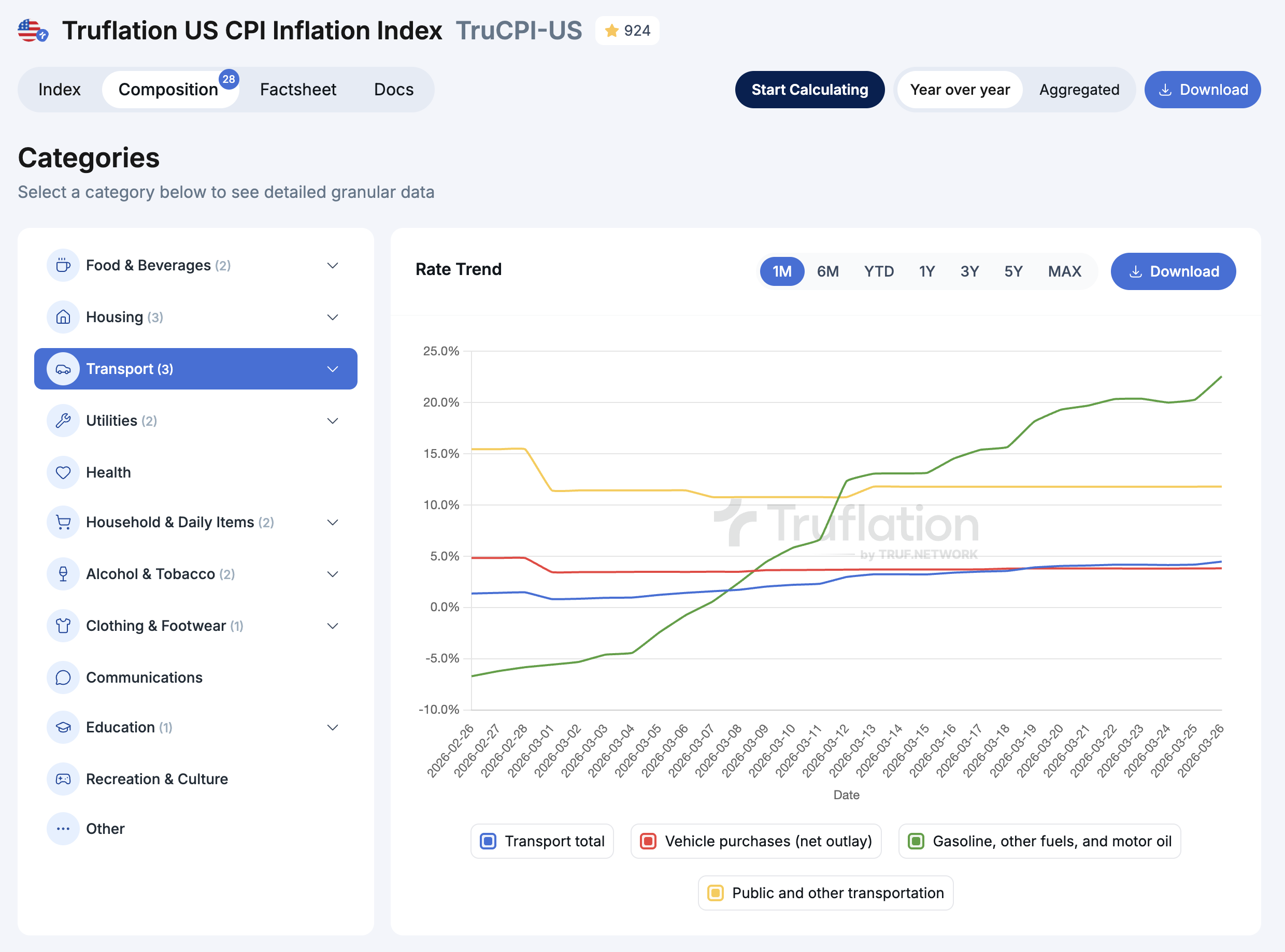Screen dimensions: 1285x952
Task: Click the Communications chat bubble icon
Action: [x=63, y=677]
